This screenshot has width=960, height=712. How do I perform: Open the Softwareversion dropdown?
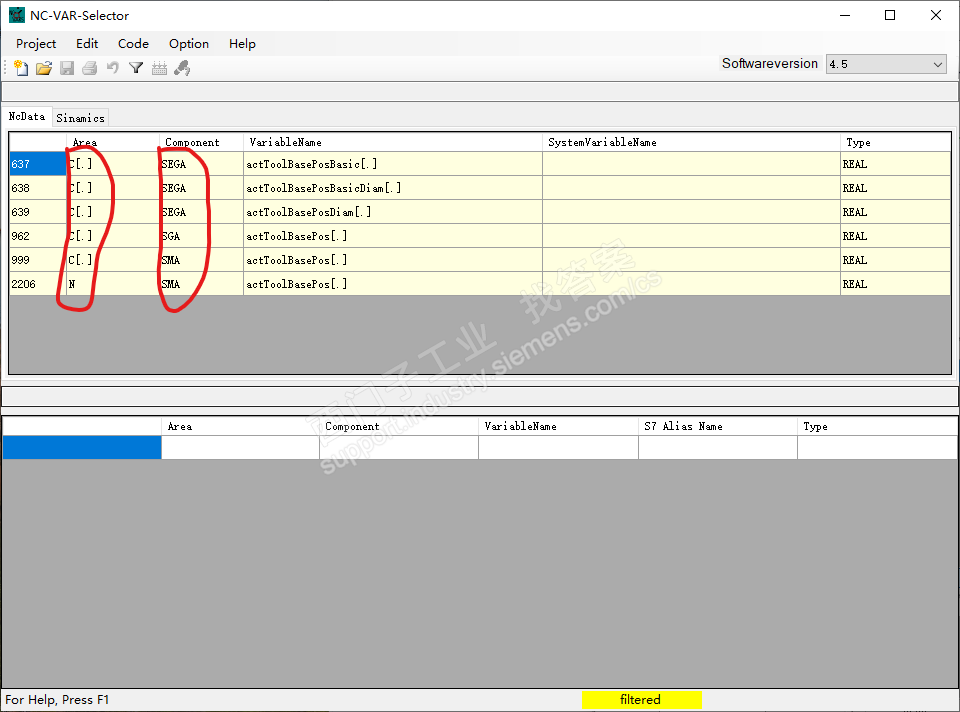[886, 64]
